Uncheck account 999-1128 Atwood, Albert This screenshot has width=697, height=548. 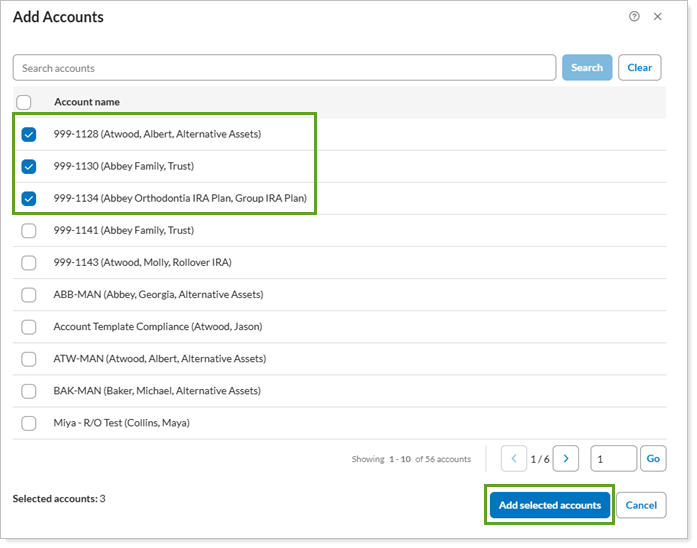[x=29, y=134]
